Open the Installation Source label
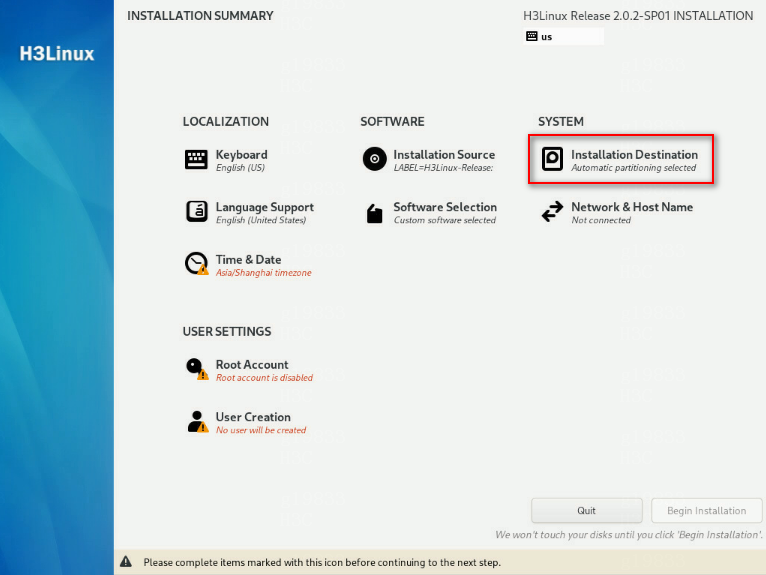The height and width of the screenshot is (575, 766). coord(444,155)
